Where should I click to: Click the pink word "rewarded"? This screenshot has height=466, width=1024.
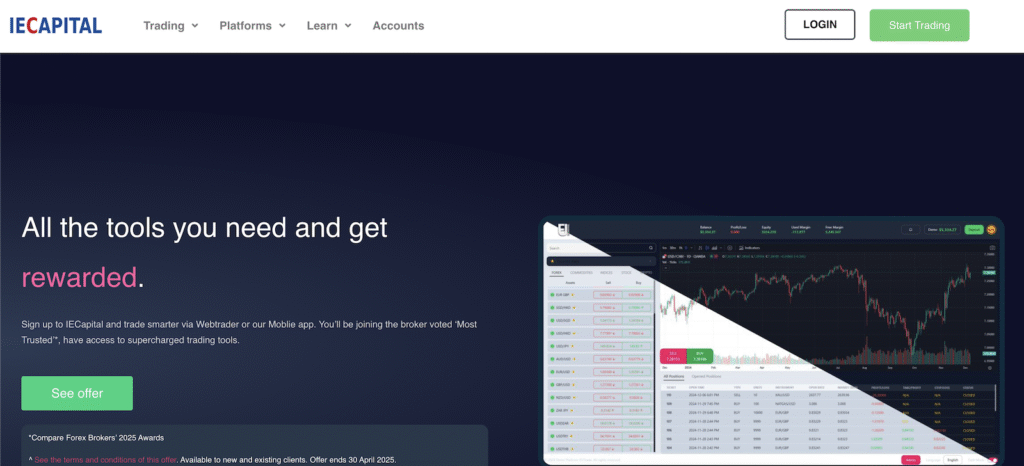tap(79, 278)
